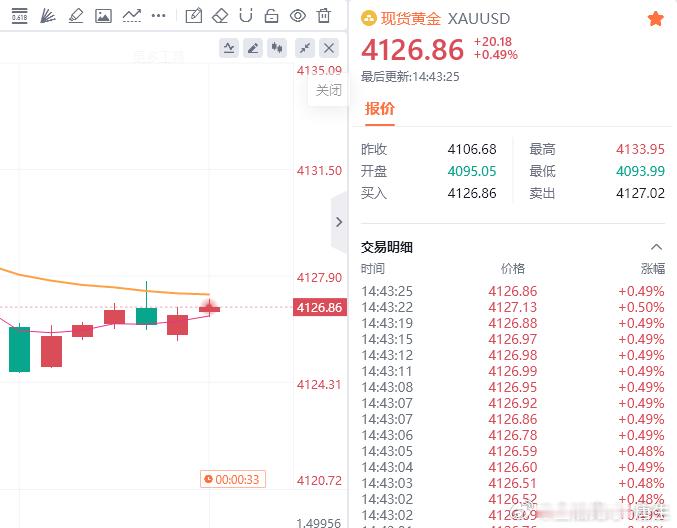Collapse the 交易明细 section with the chevron
Image resolution: width=677 pixels, height=528 pixels.
point(656,247)
